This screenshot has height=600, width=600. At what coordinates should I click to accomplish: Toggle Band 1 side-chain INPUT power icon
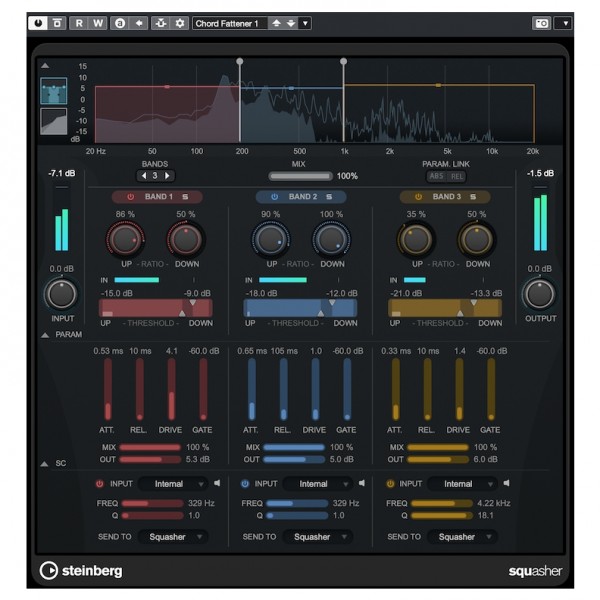click(99, 484)
